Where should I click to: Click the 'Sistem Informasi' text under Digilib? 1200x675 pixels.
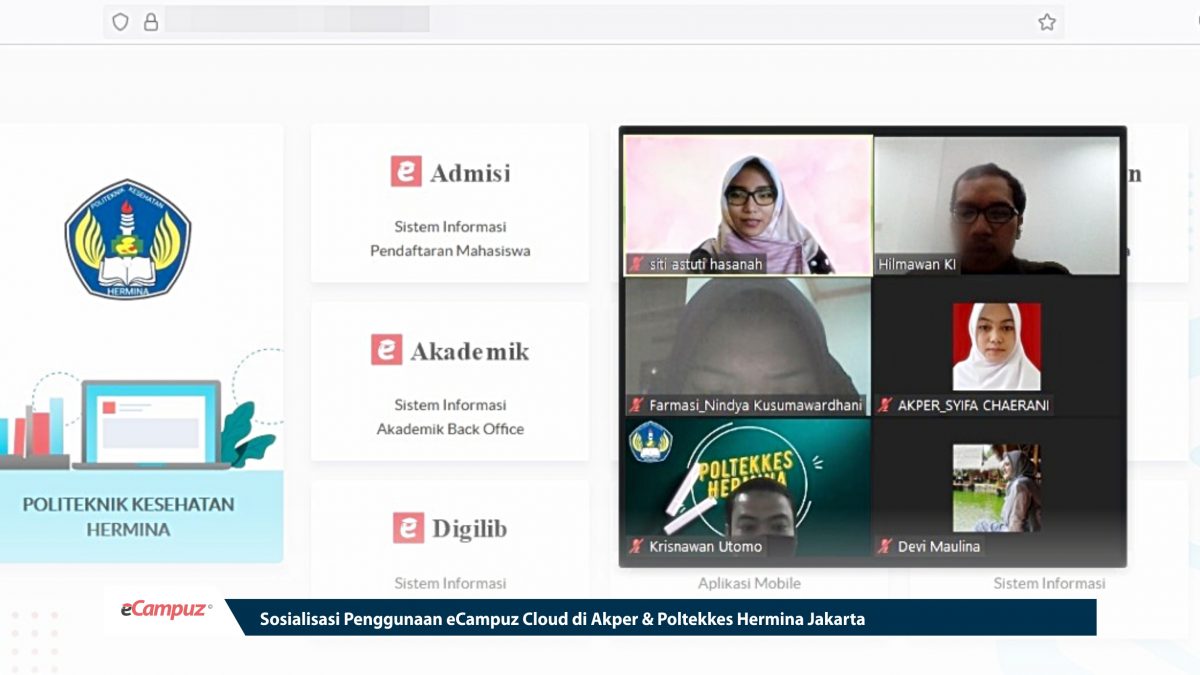click(450, 583)
